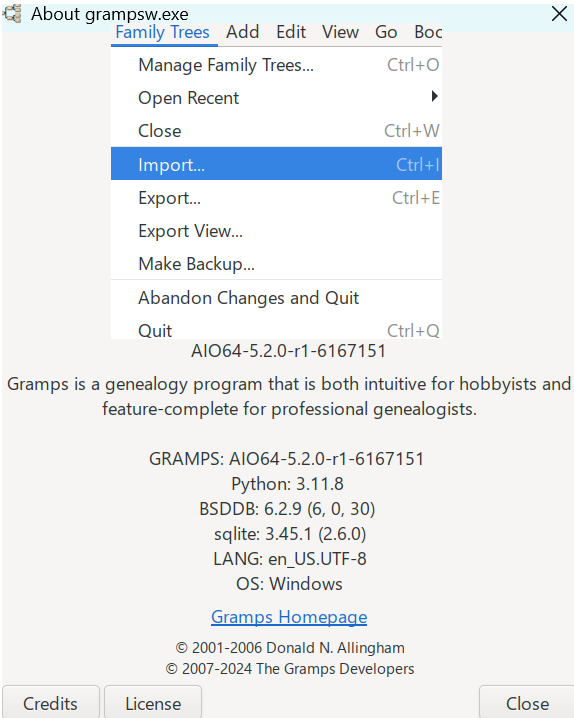Click the Credits button
574x718 pixels.
[x=50, y=703]
